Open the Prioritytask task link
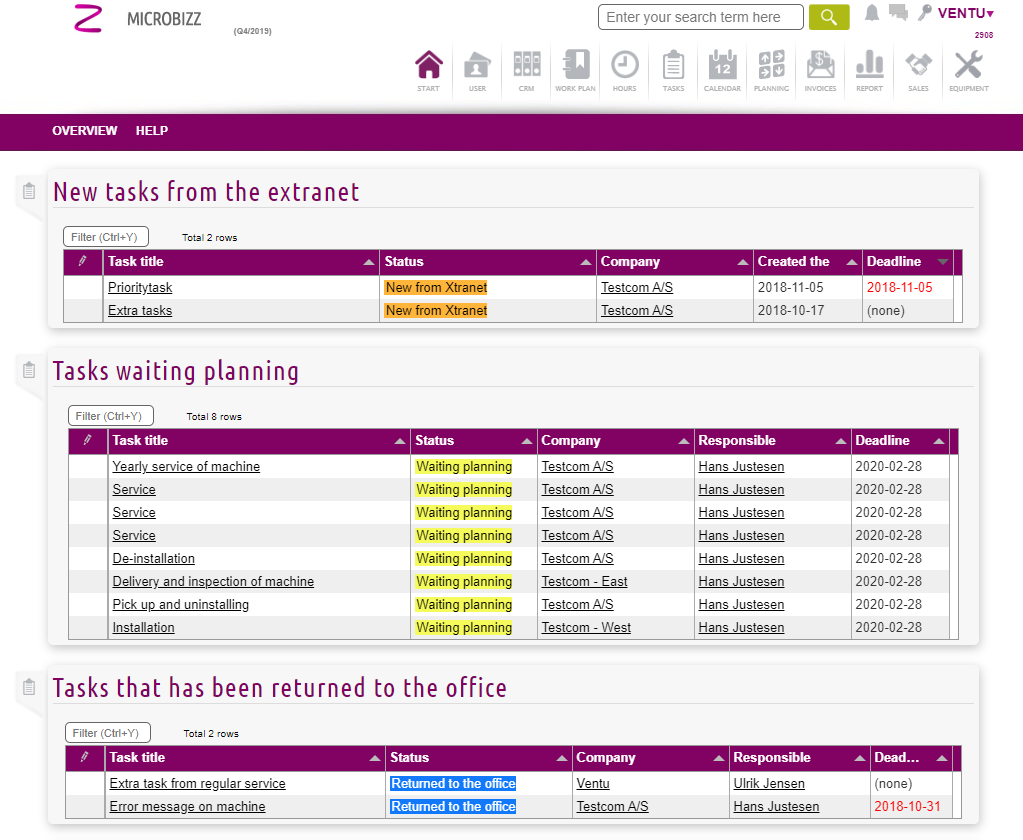 140,288
